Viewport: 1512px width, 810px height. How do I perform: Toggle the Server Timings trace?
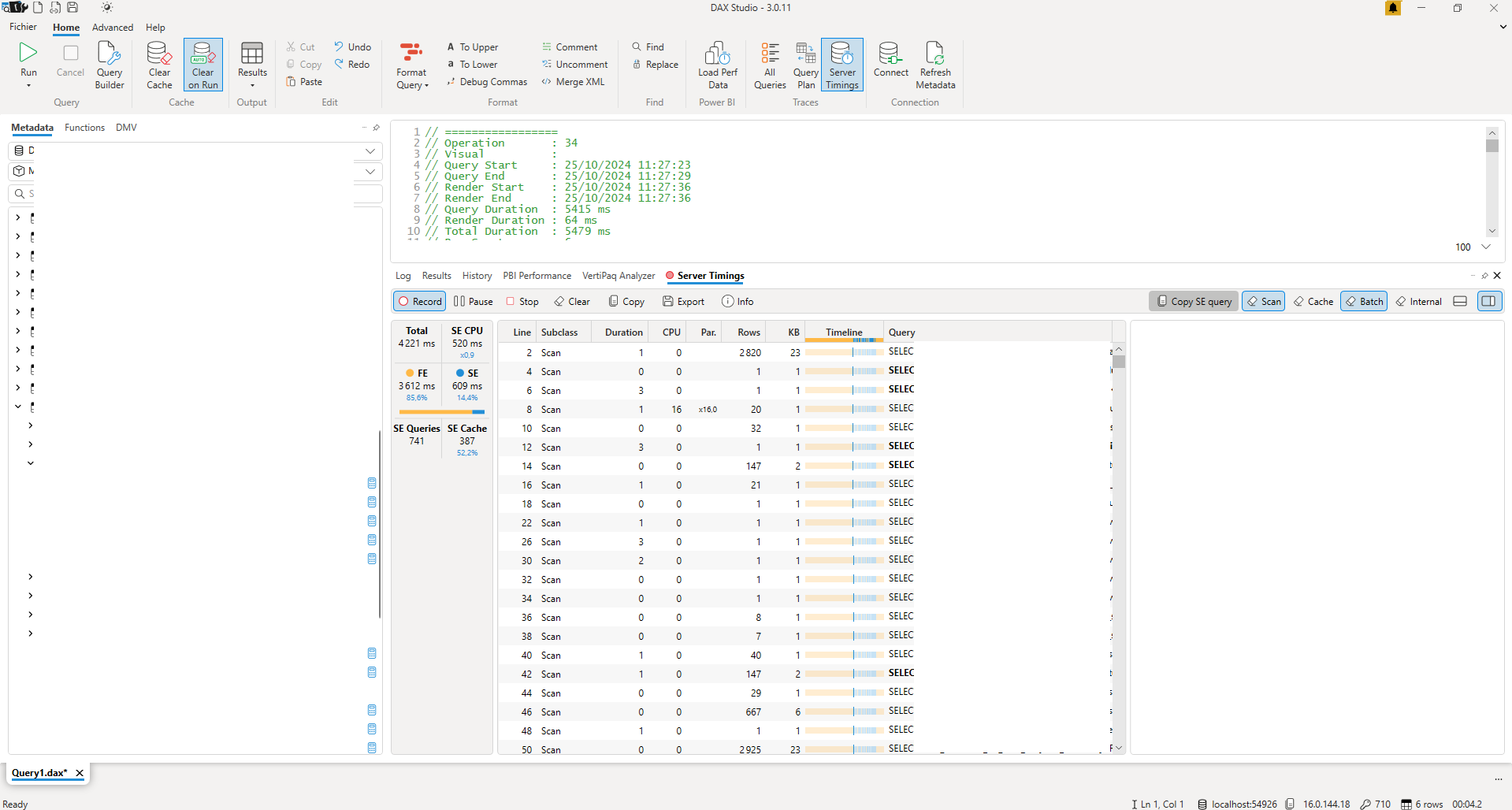point(842,65)
